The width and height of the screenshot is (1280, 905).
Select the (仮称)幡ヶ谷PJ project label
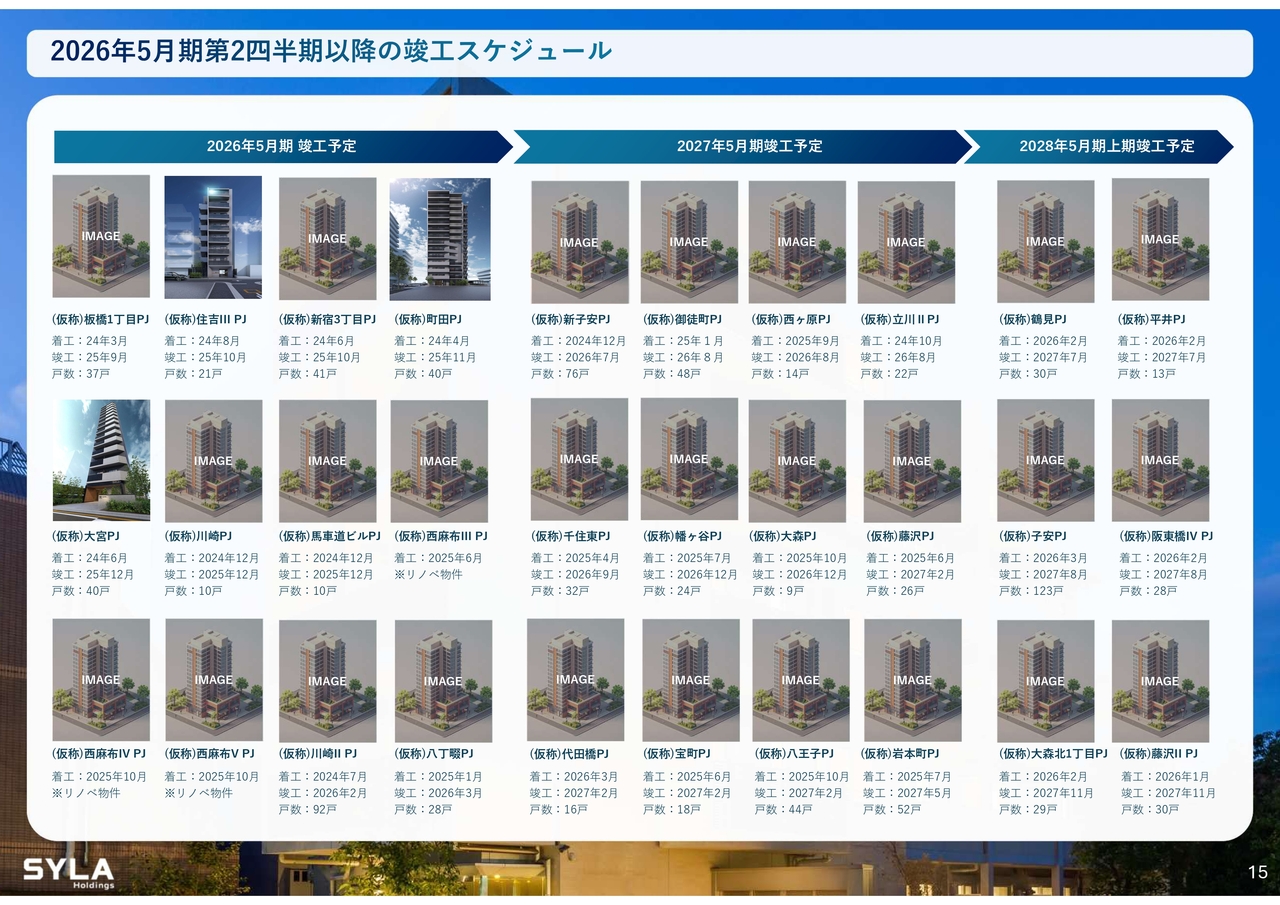(682, 536)
